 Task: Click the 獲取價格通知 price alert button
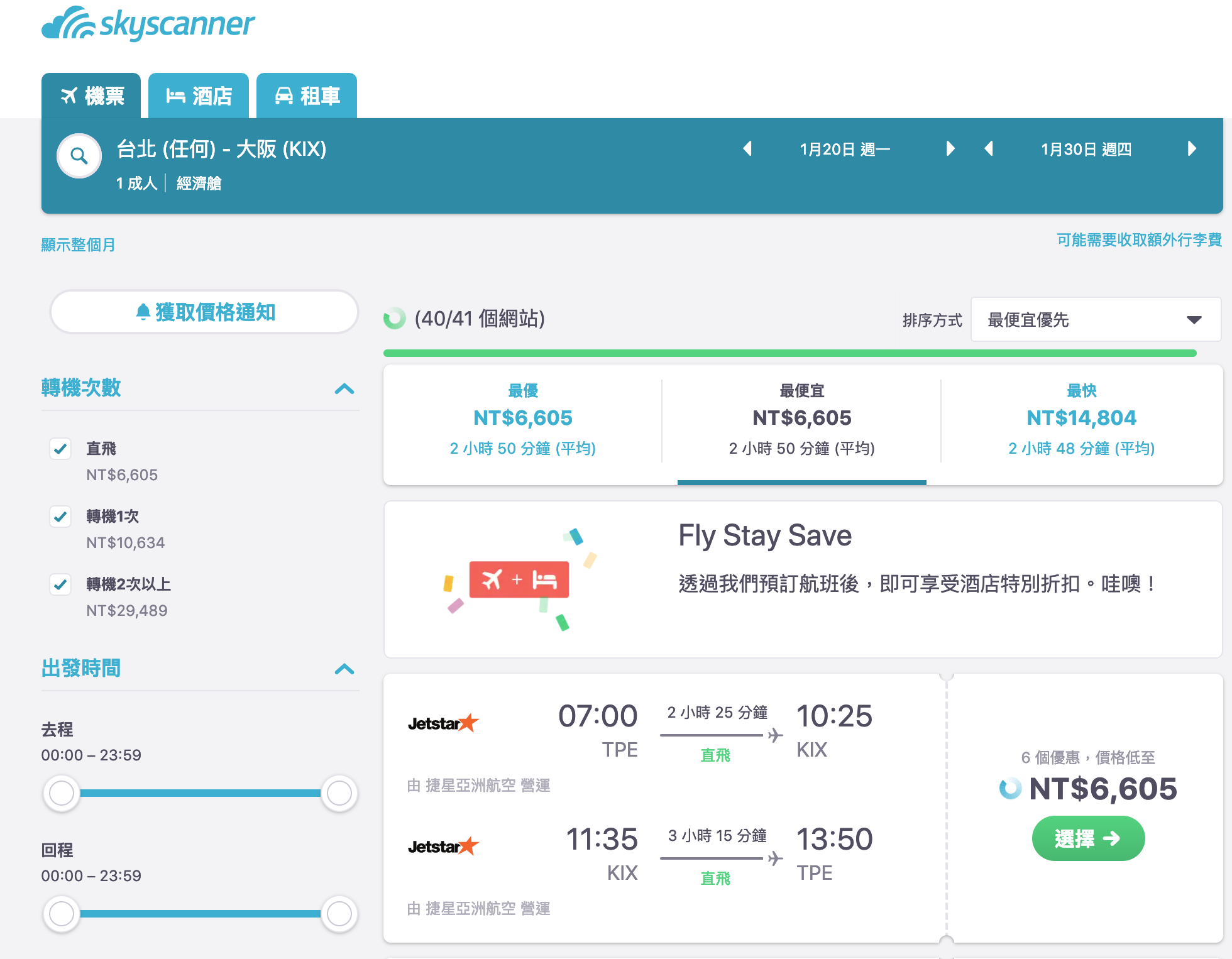coord(204,312)
